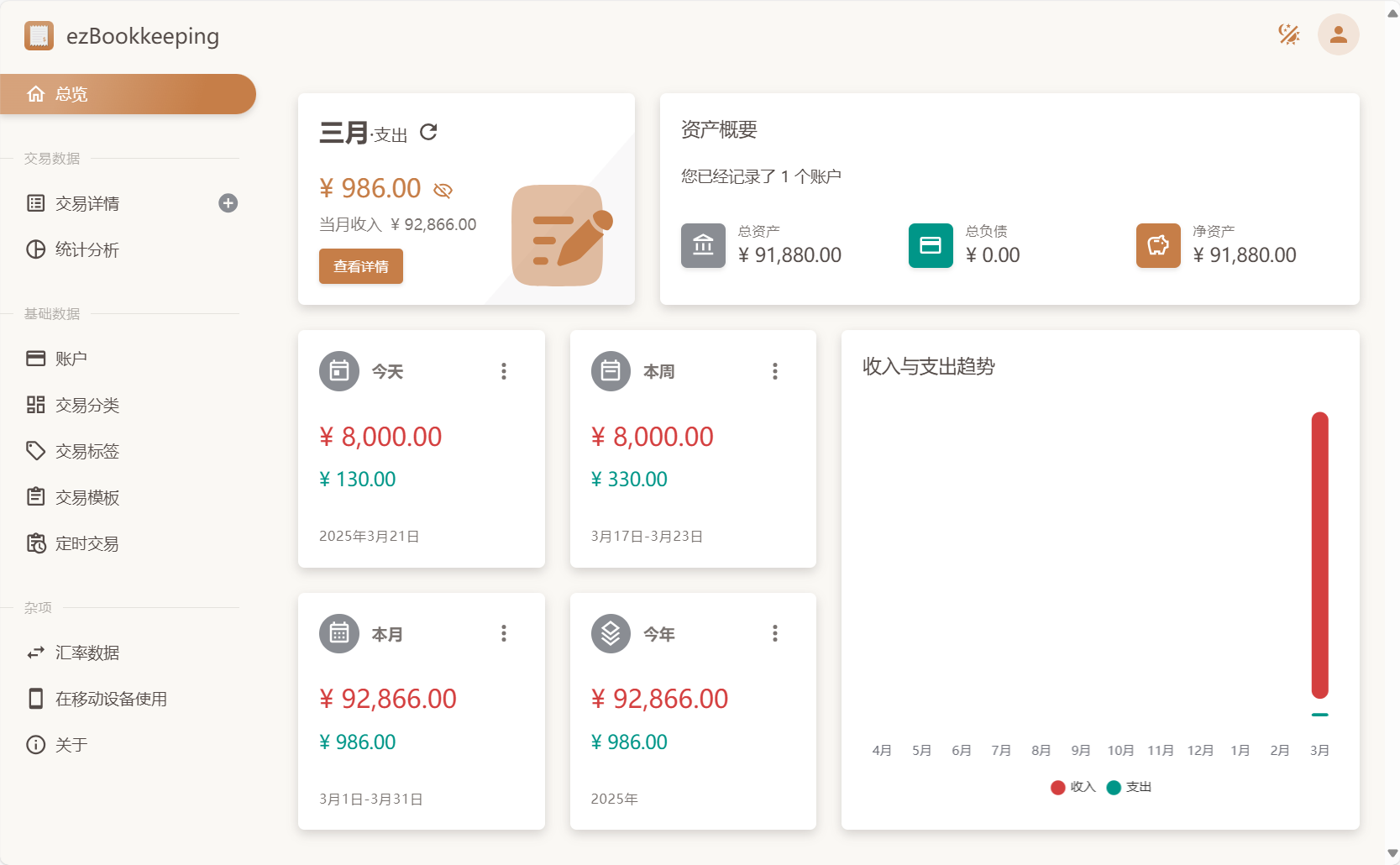Screen dimensions: 1400x865
Task: Go to 统计分析 in the sidebar
Action: 87,249
